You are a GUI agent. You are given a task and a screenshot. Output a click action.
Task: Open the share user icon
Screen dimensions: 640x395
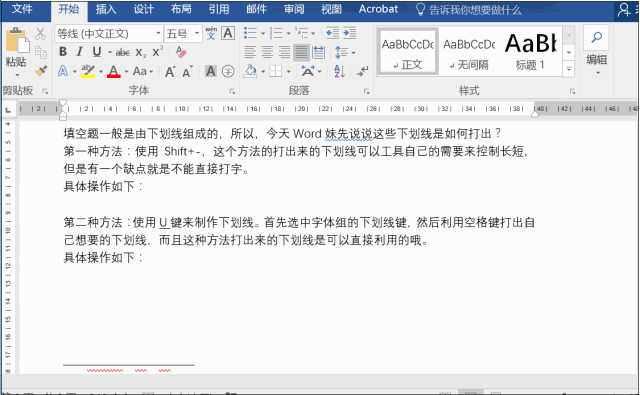[623, 9]
